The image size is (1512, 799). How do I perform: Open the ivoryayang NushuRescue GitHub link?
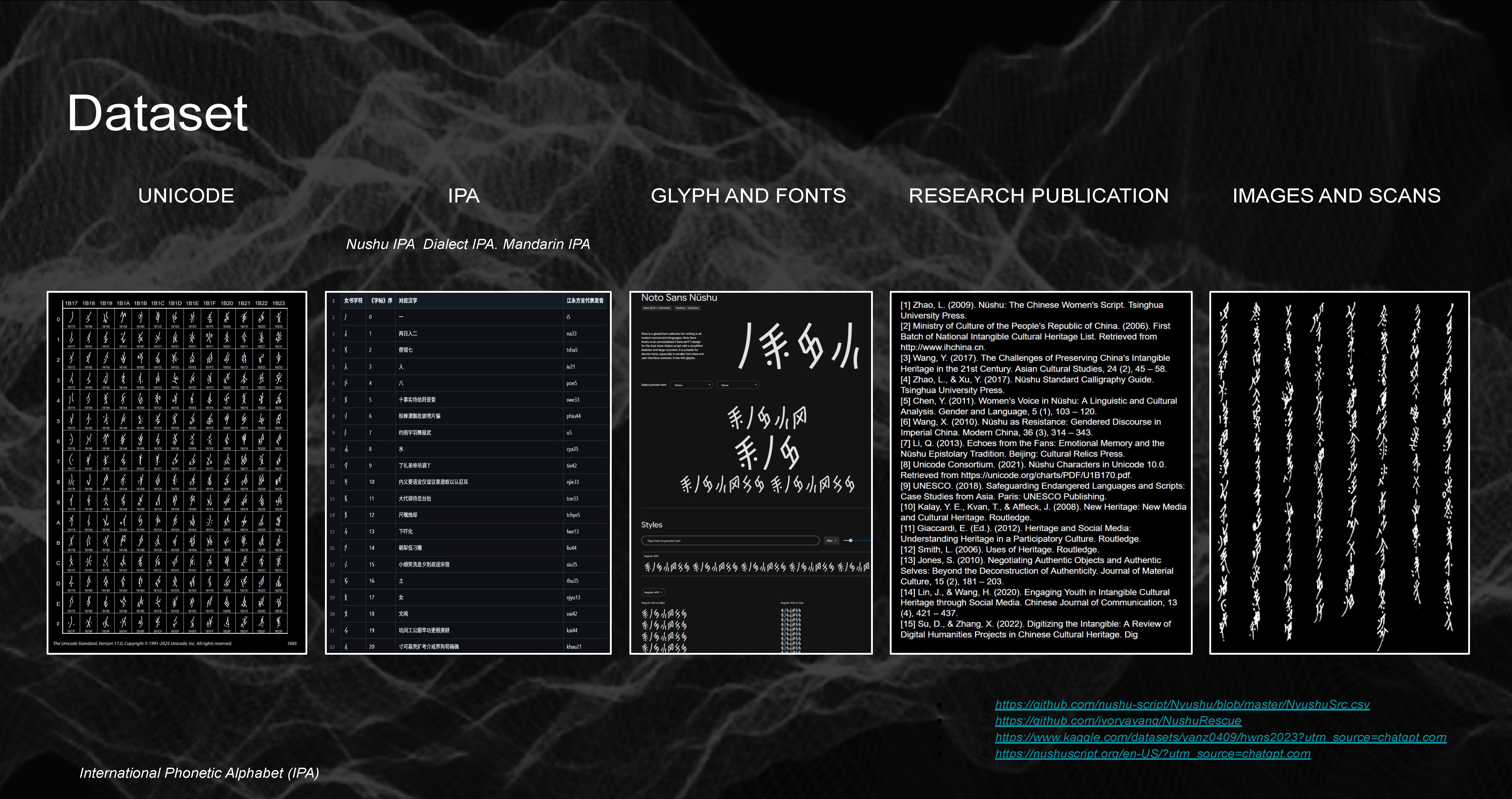pyautogui.click(x=1118, y=721)
